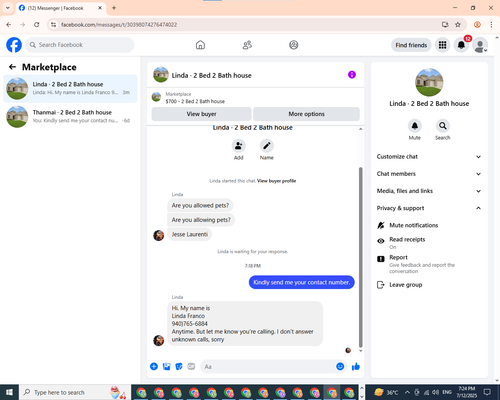Viewport: 500px width, 400px height.
Task: Open the Windows Start menu
Action: pos(9,392)
